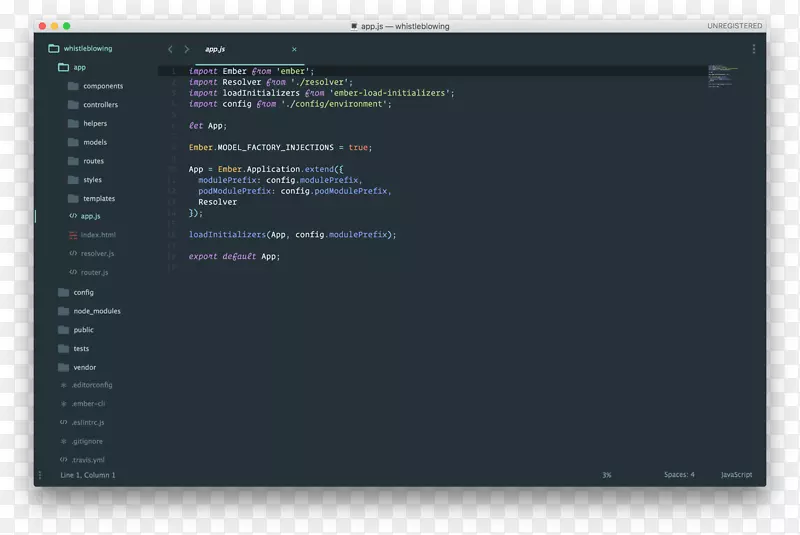The height and width of the screenshot is (535, 800).
Task: Expand the config folder
Action: [x=76, y=292]
